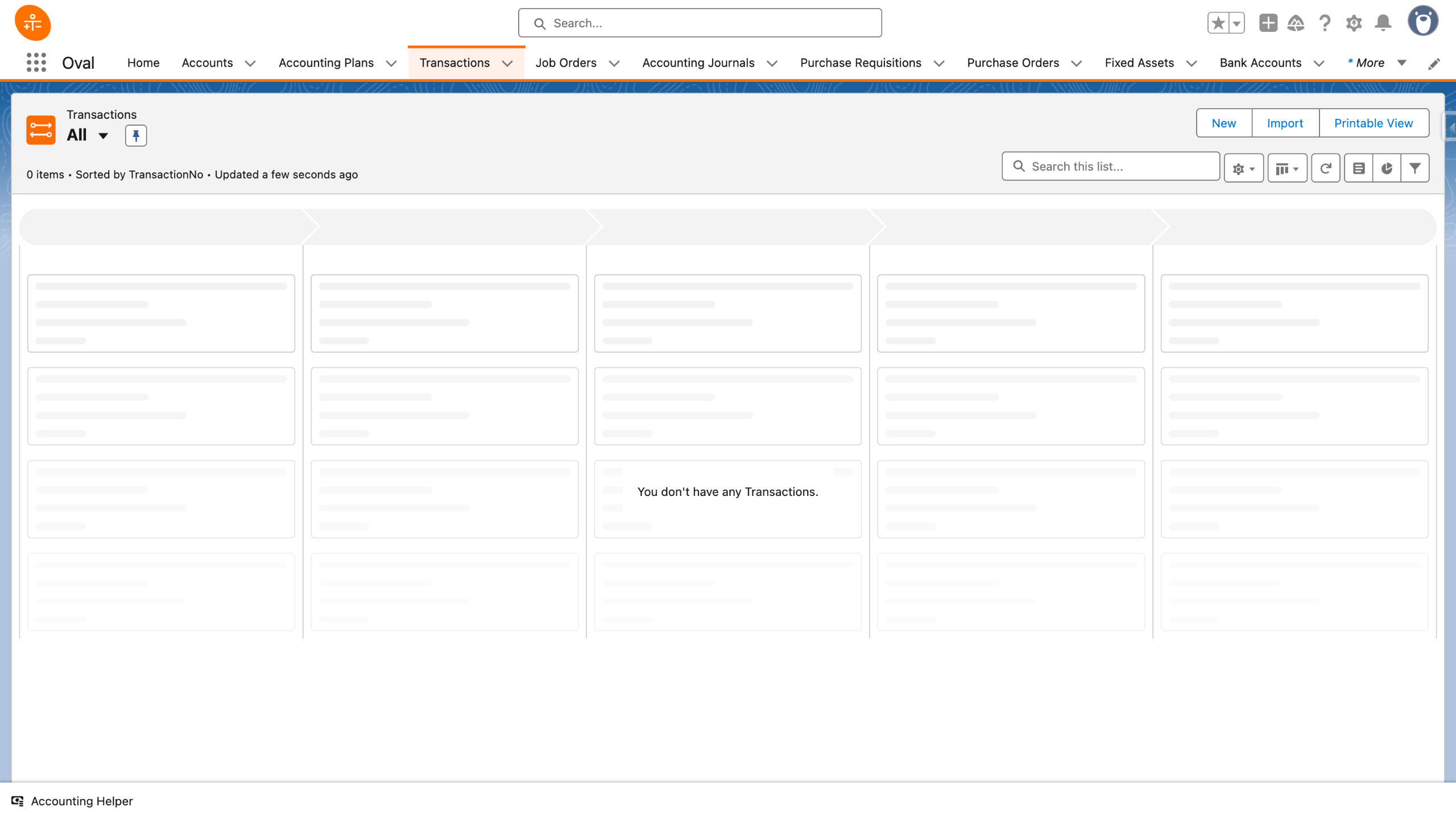Open the Help question mark icon
This screenshot has width=1456, height=819.
point(1325,23)
